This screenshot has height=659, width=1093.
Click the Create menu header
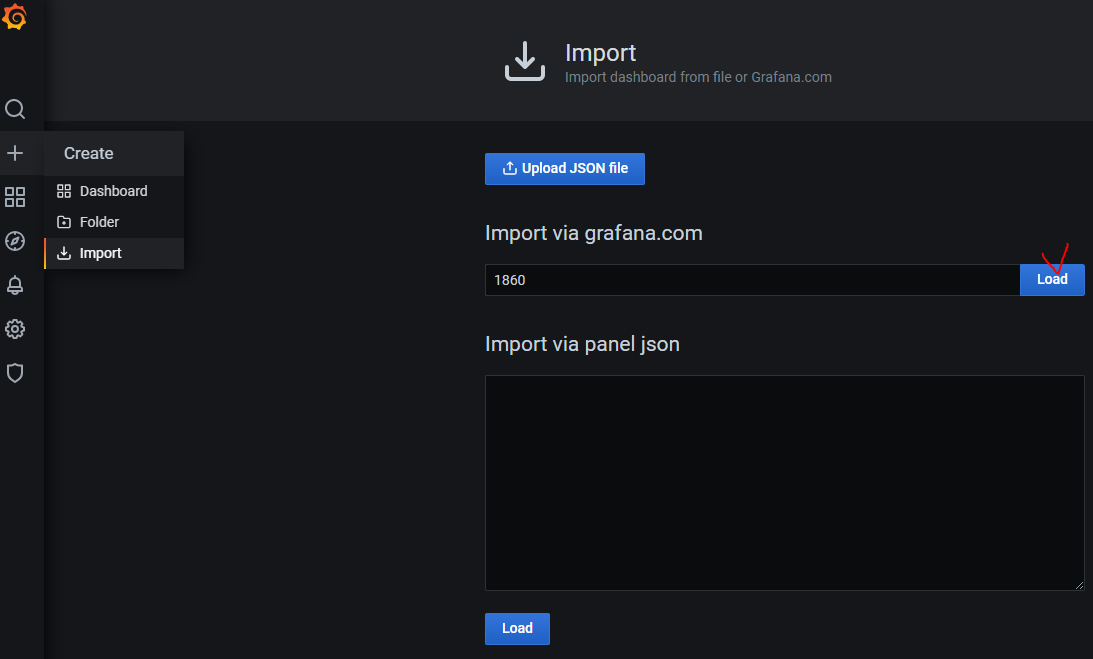pyautogui.click(x=114, y=153)
